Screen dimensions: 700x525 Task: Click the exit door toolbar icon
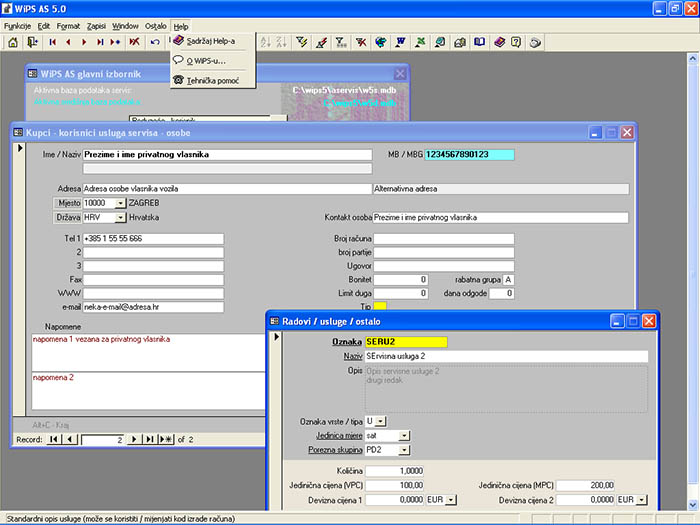tap(33, 42)
